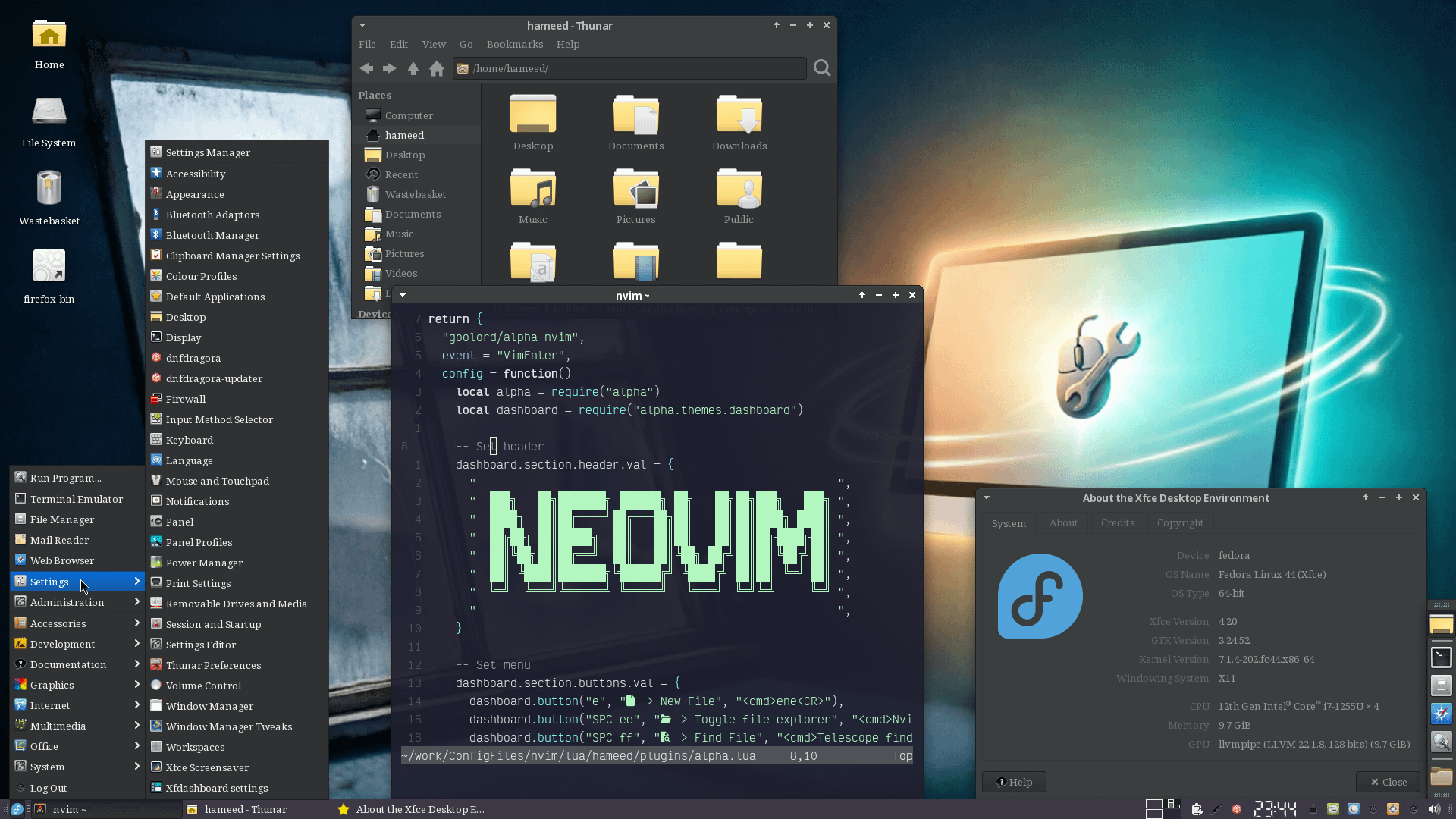The height and width of the screenshot is (819, 1456).
Task: Open Keyboard settings entry
Action: [237, 440]
